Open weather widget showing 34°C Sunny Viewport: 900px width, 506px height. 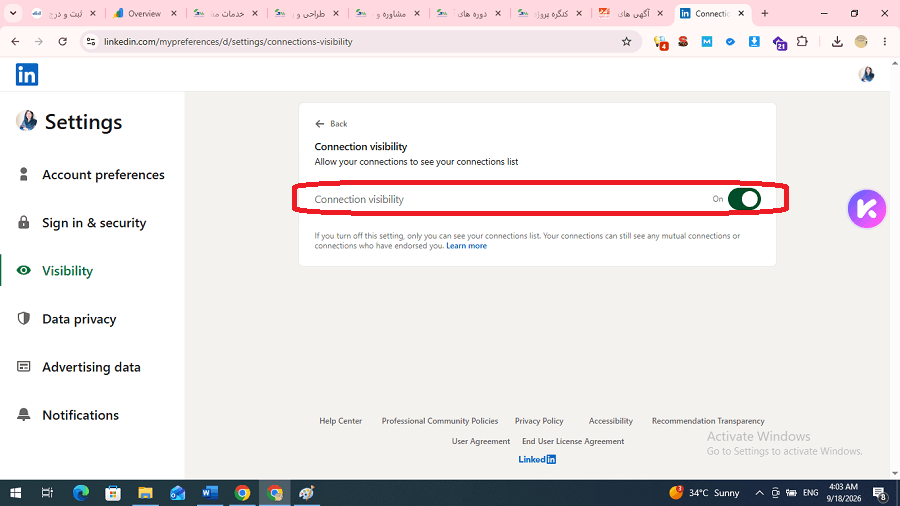704,493
